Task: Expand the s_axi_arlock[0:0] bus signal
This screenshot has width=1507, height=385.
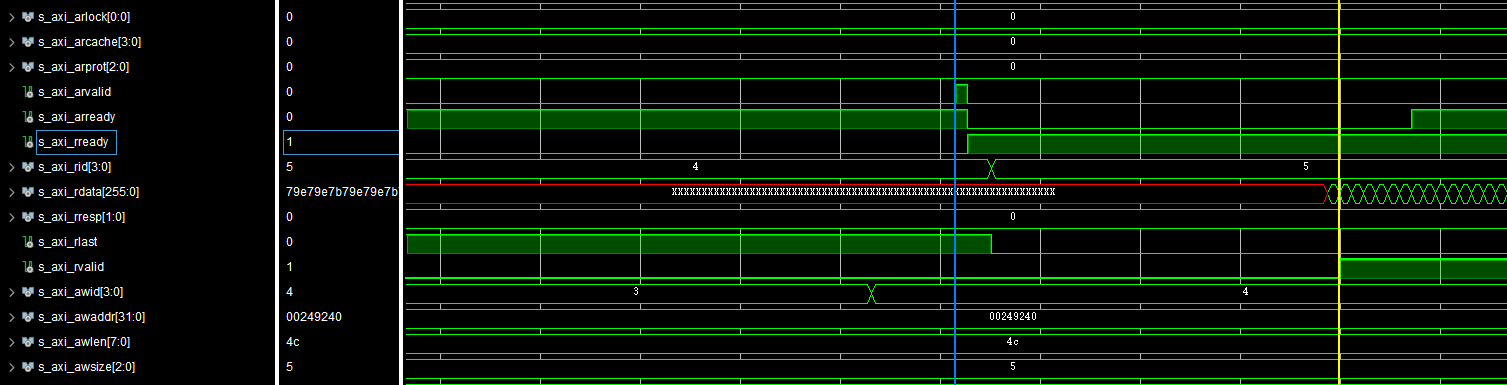Action: [x=11, y=17]
